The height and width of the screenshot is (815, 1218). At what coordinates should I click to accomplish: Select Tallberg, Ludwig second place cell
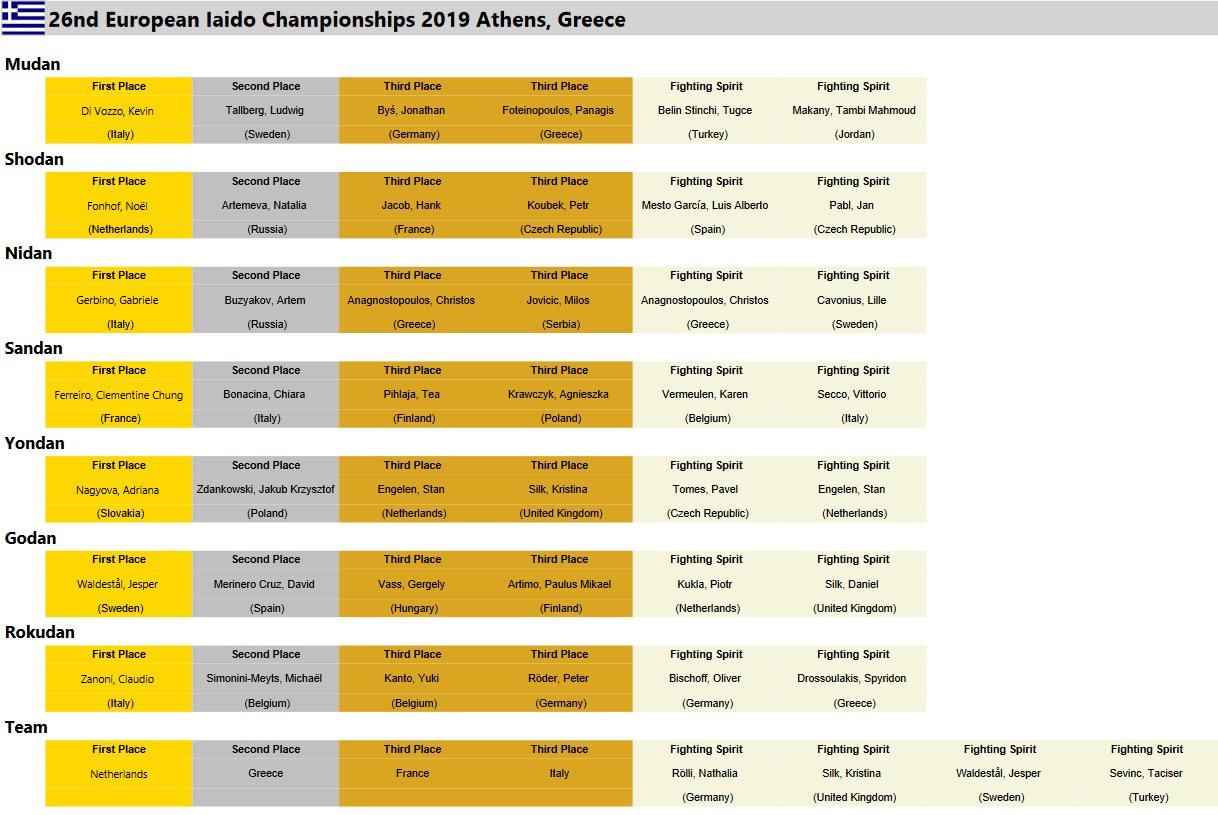click(x=265, y=111)
